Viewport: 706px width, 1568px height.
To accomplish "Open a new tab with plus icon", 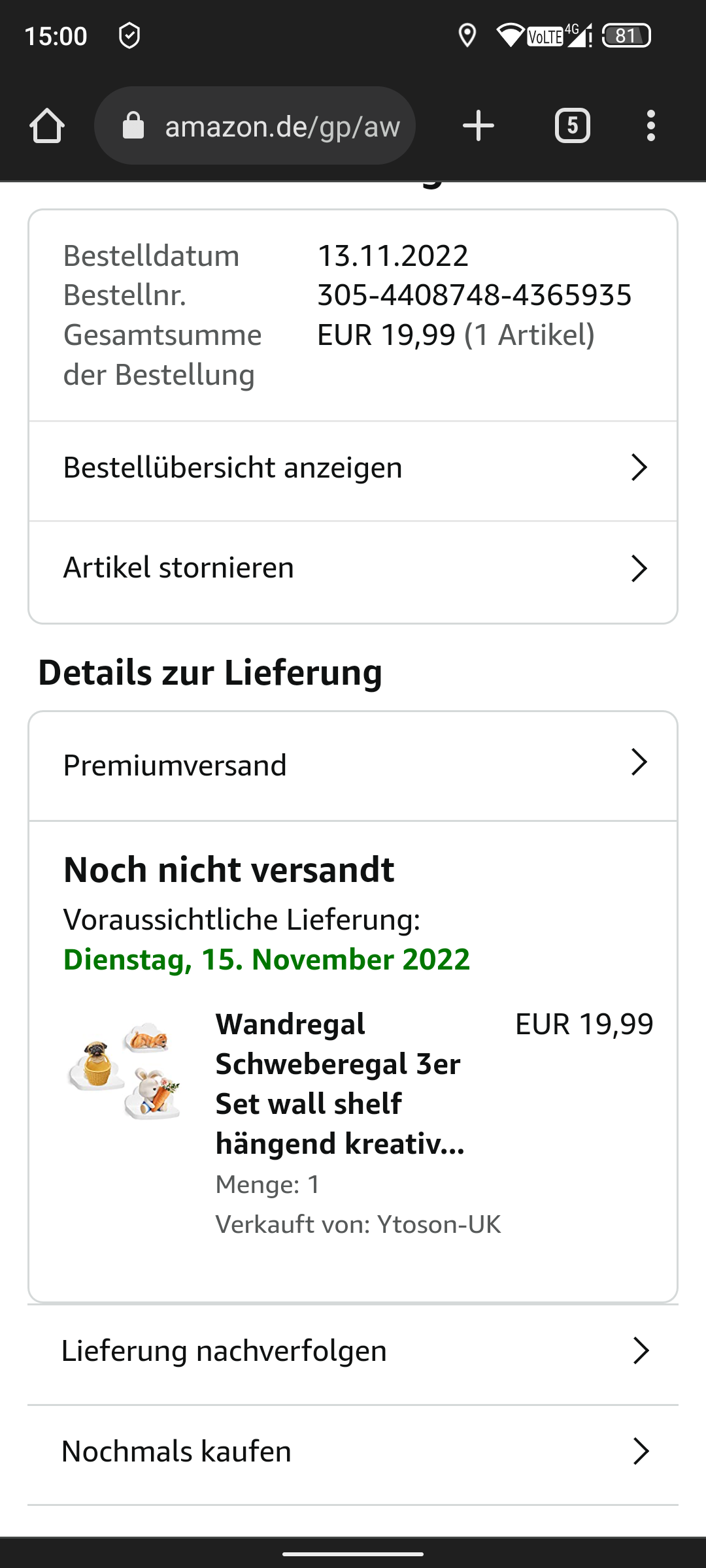I will tap(479, 125).
